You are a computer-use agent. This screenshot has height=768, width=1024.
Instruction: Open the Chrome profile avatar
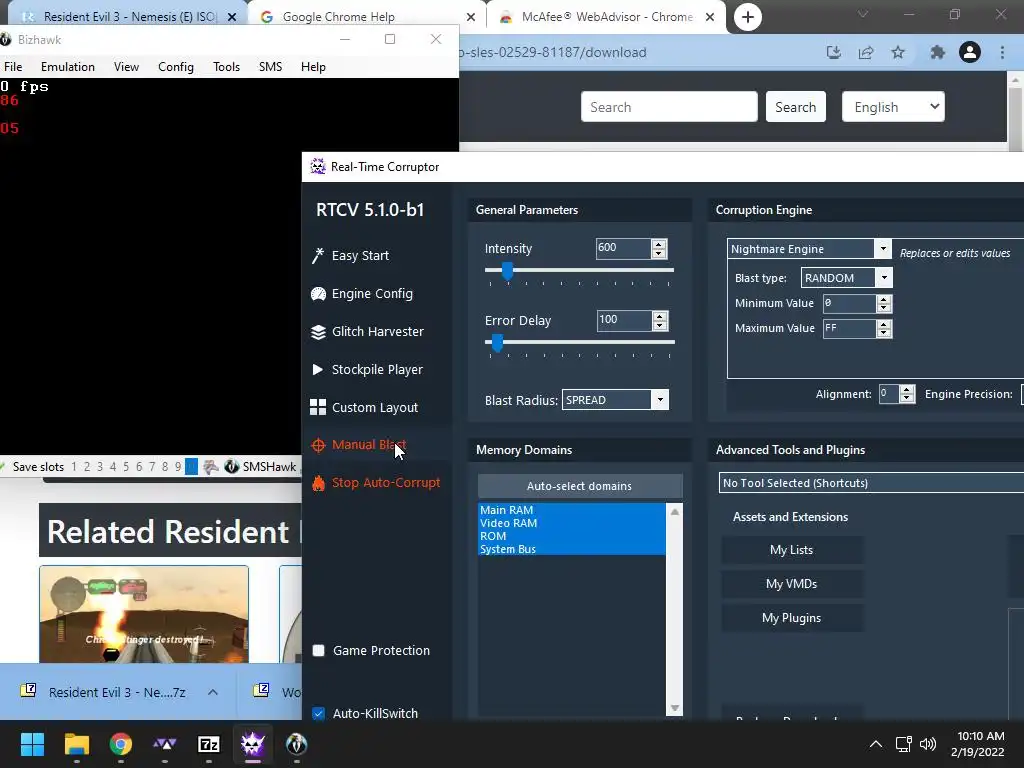(970, 52)
